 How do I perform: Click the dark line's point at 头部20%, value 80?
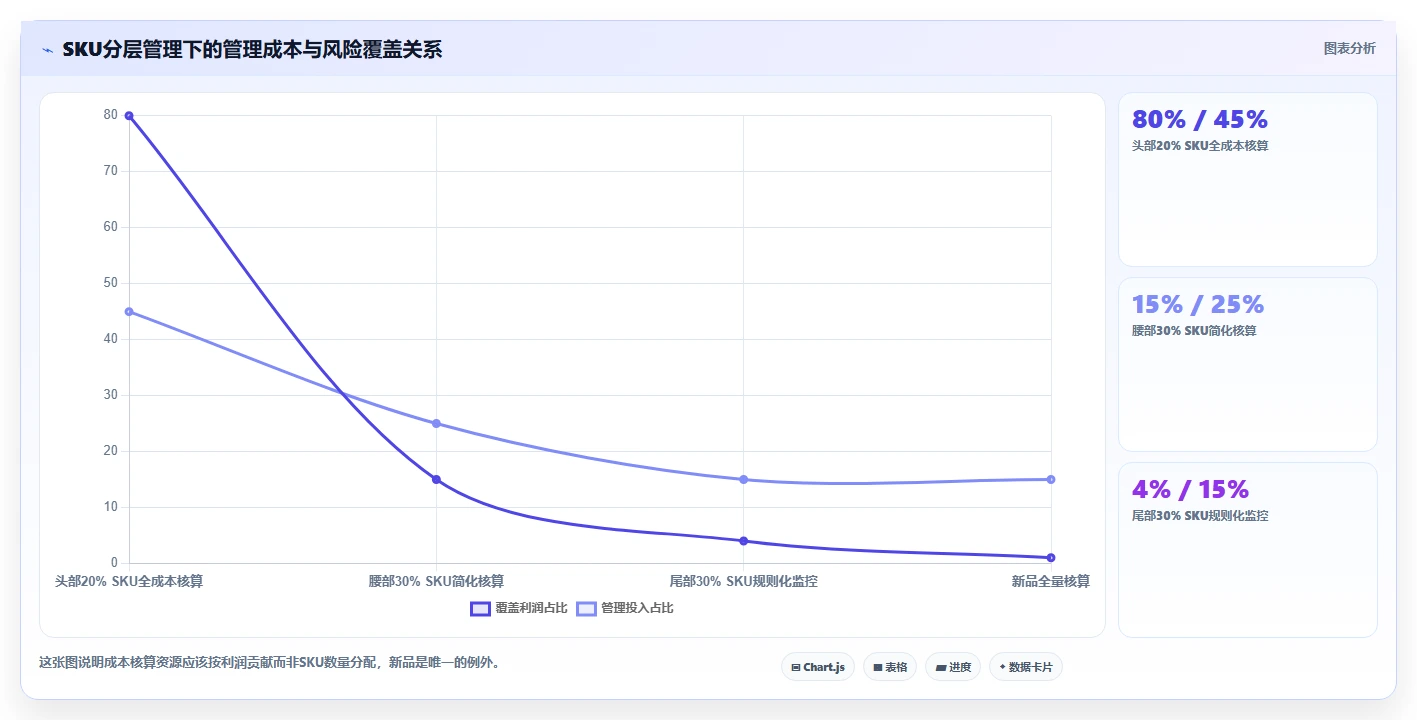click(129, 116)
